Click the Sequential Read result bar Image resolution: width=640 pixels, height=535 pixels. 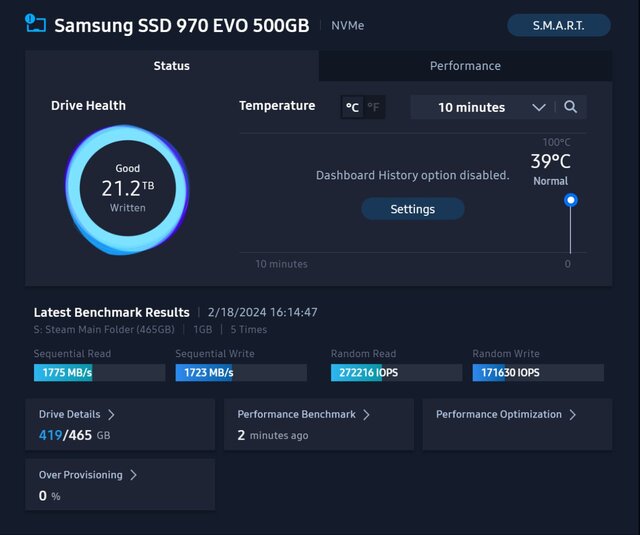99,373
